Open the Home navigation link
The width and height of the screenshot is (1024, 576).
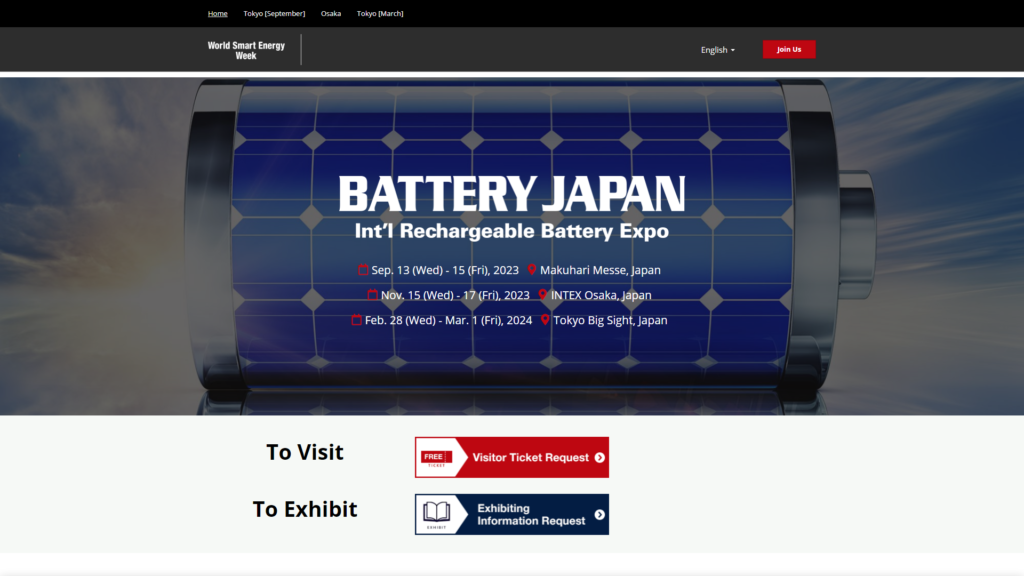pyautogui.click(x=217, y=14)
